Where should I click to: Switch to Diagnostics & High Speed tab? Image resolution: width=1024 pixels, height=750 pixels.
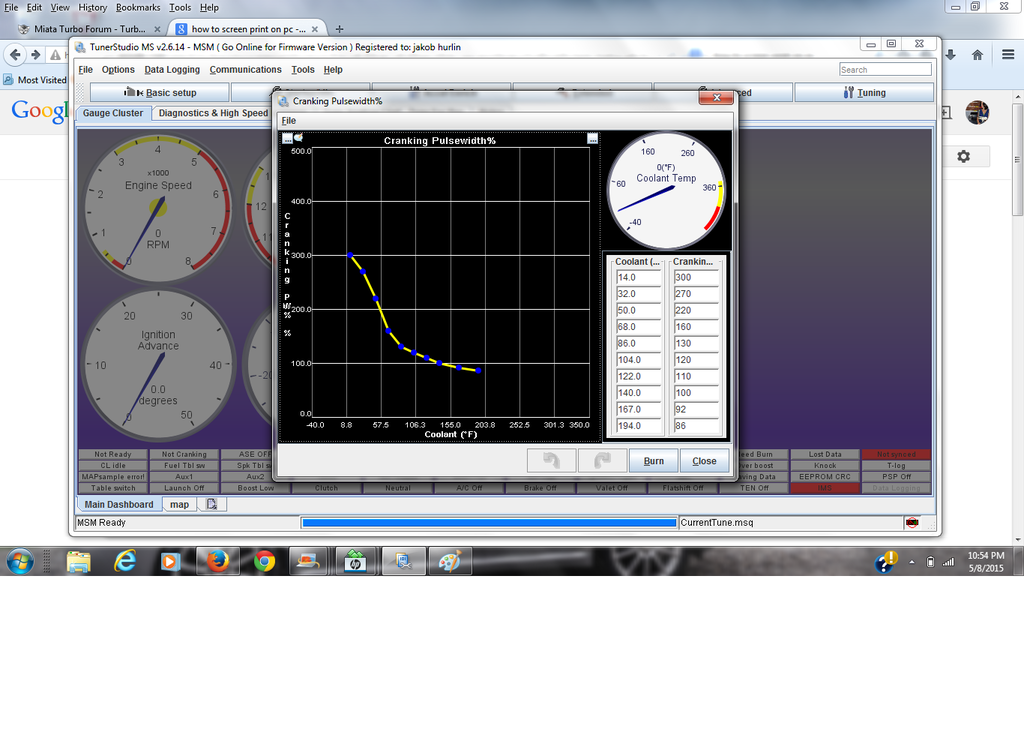pyautogui.click(x=213, y=113)
